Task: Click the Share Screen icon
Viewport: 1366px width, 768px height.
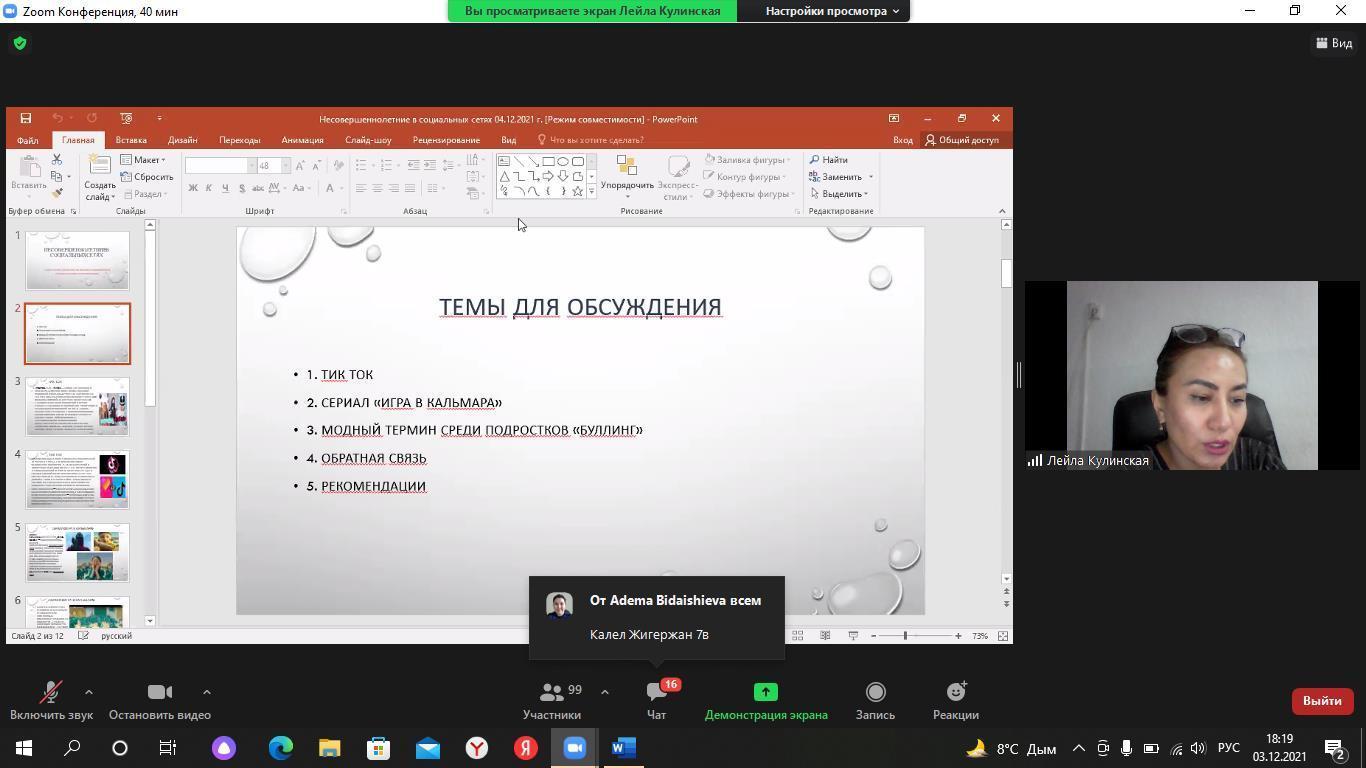Action: [x=765, y=692]
